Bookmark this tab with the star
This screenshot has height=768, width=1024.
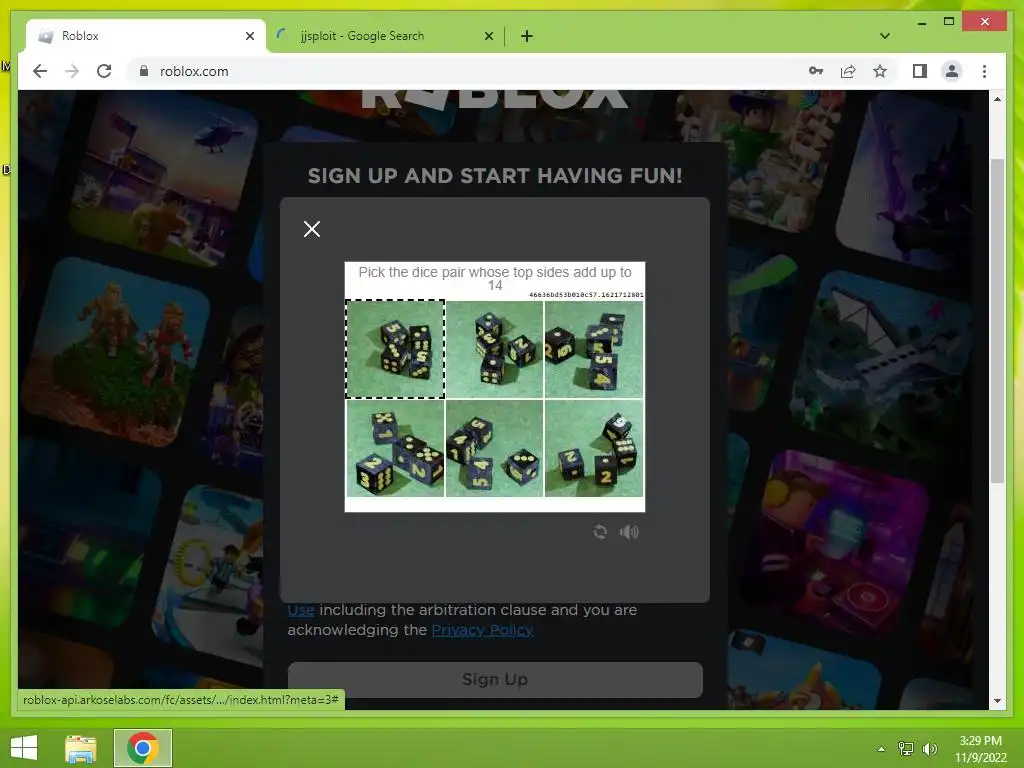coord(880,71)
